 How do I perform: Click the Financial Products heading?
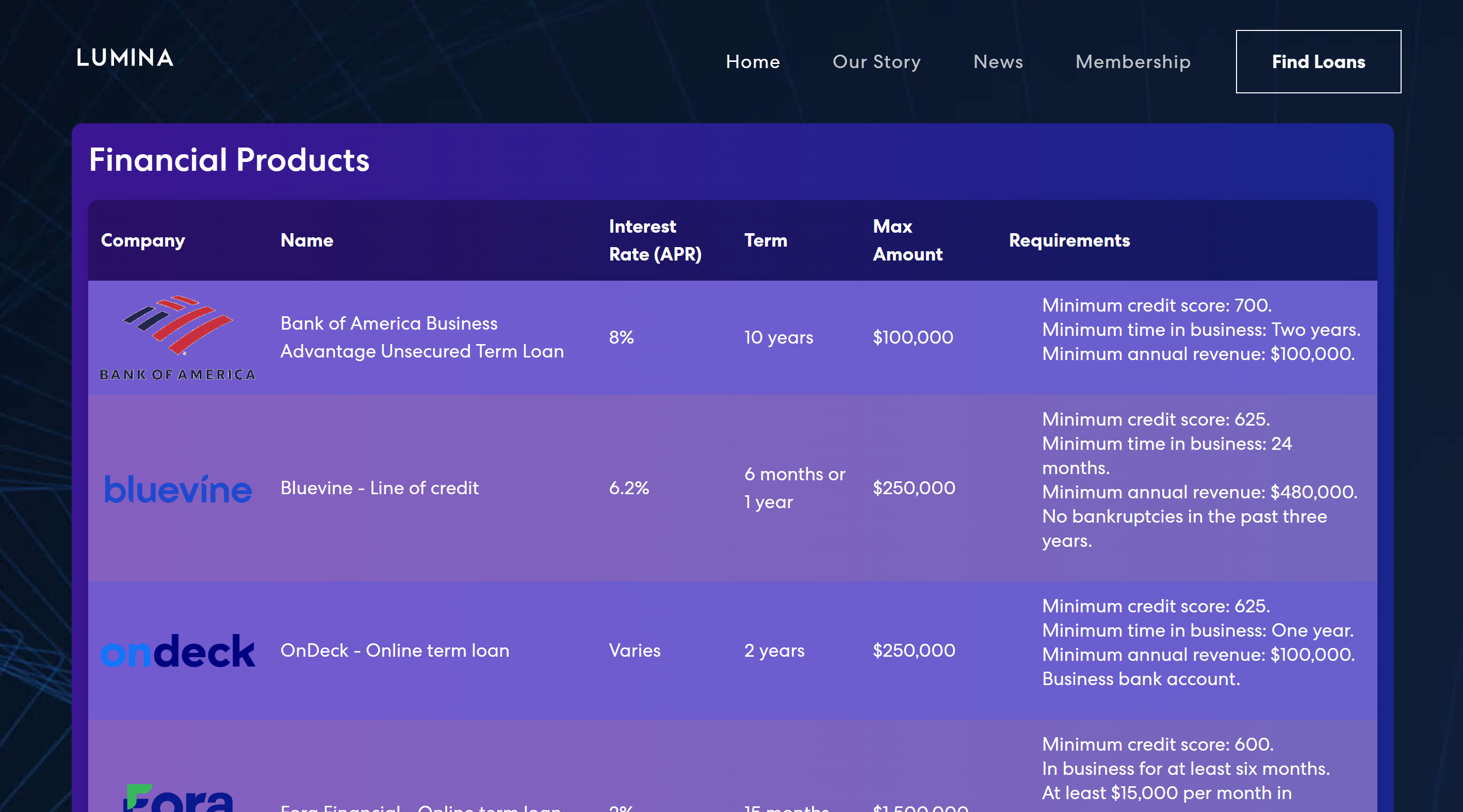(x=230, y=160)
